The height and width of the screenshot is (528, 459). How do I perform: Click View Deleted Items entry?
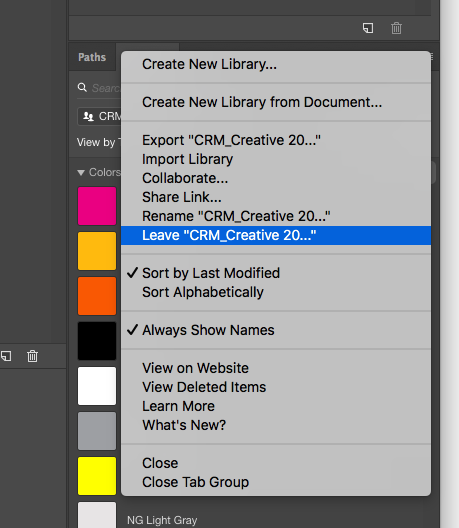click(276, 387)
